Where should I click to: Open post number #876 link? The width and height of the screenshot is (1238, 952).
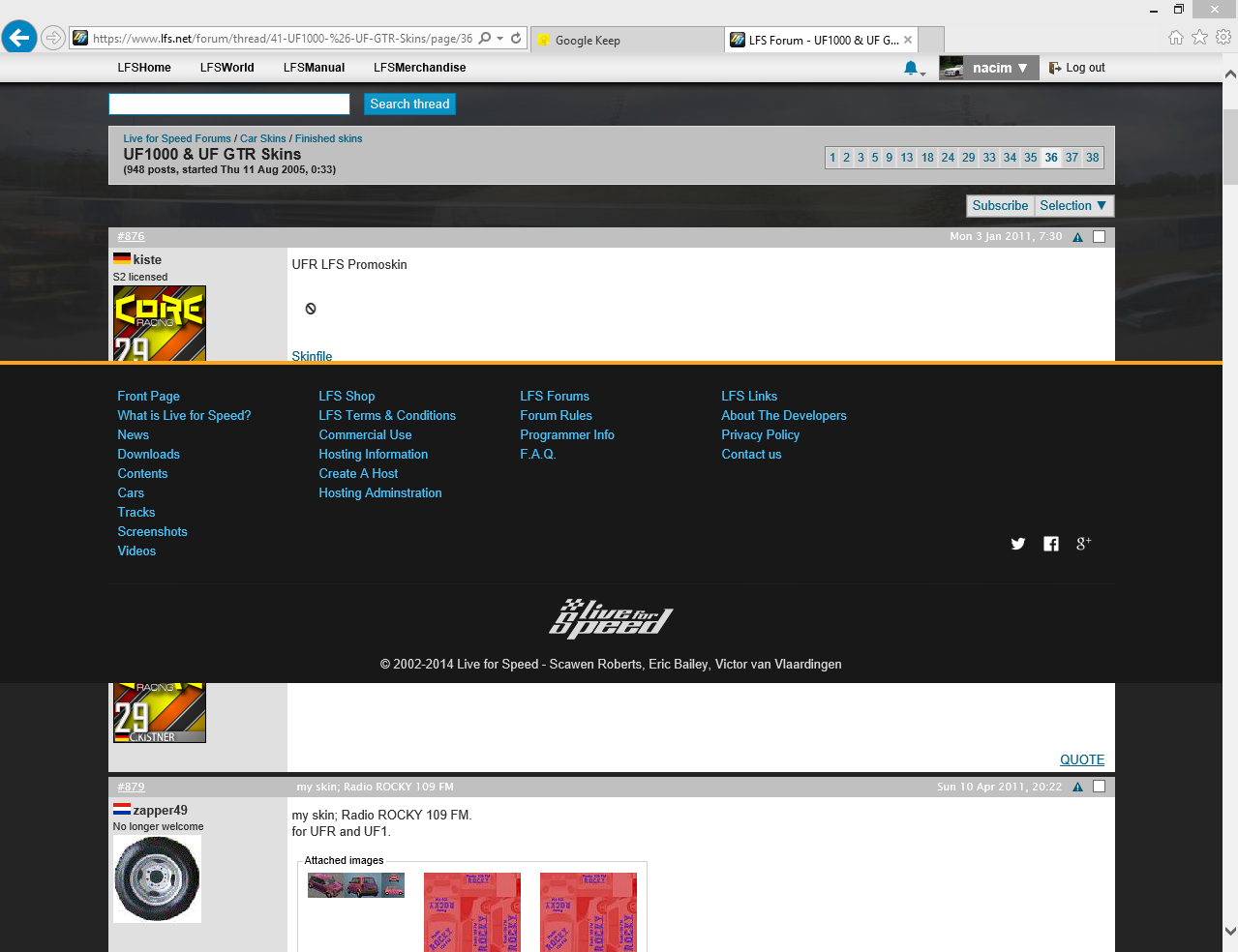click(131, 237)
